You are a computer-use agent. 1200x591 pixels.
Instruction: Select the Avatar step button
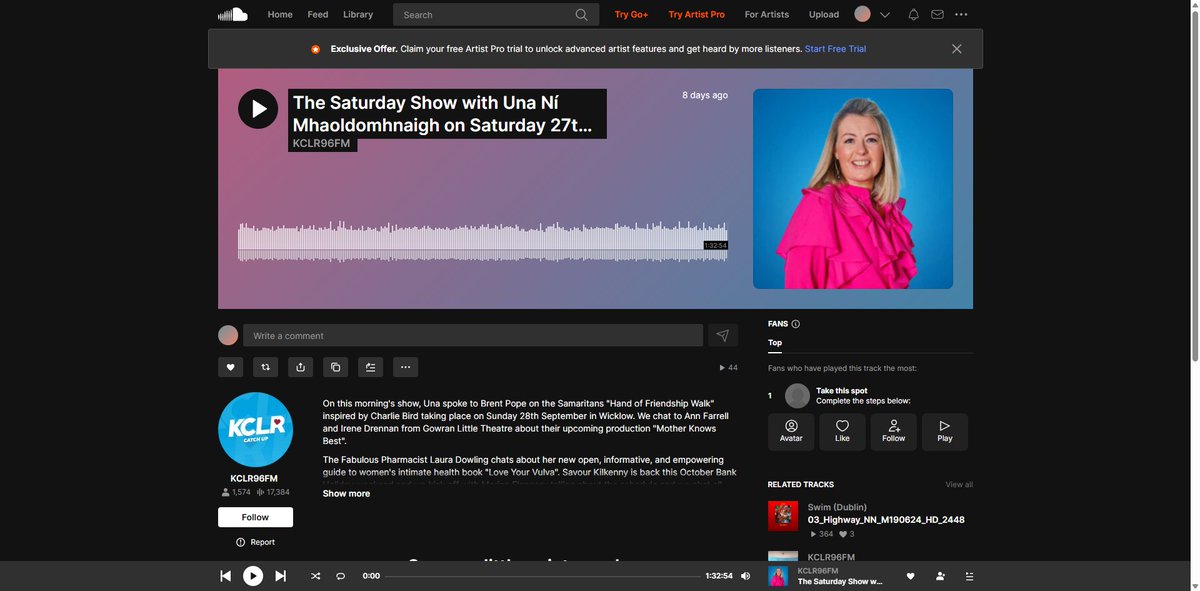[x=791, y=432]
